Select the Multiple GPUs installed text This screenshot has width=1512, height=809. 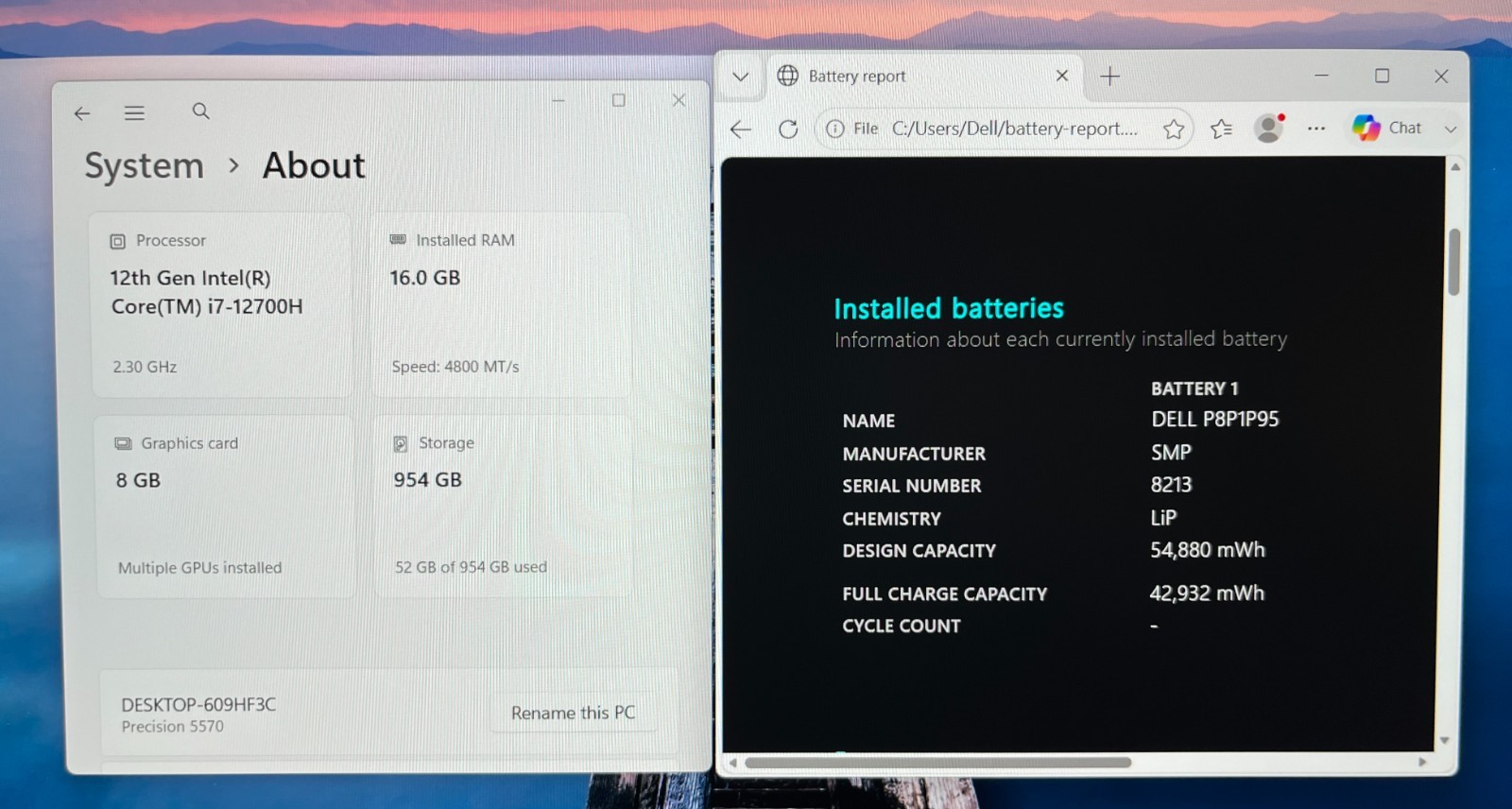199,568
